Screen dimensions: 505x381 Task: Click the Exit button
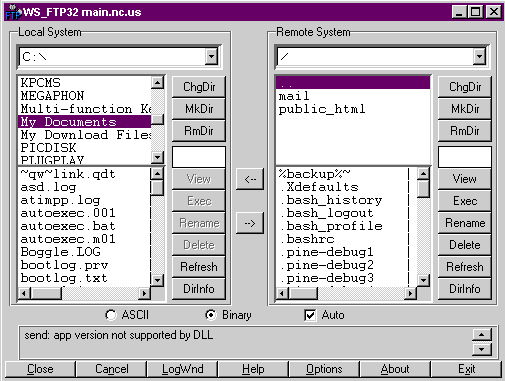pos(466,369)
